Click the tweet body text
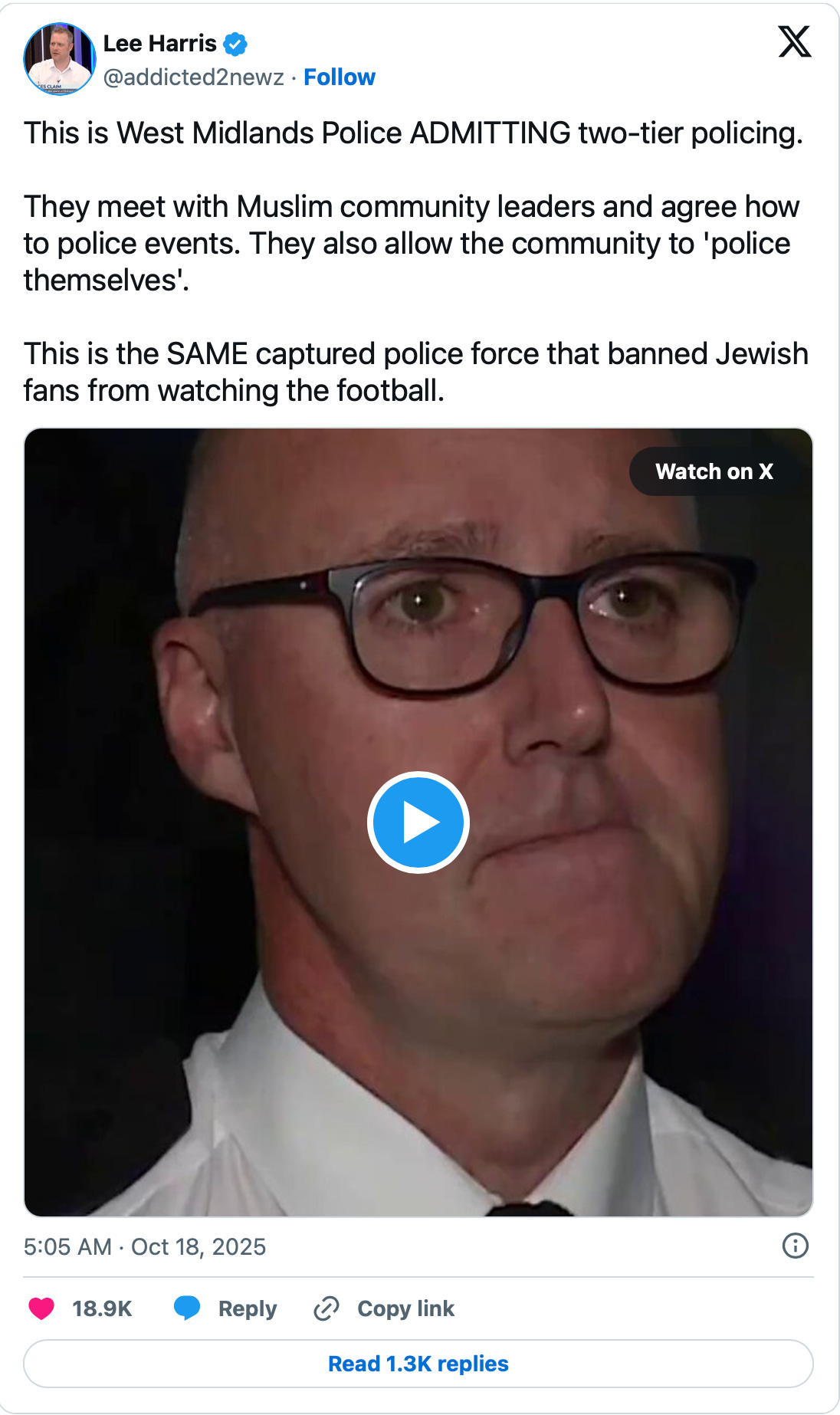840x1415 pixels. click(417, 262)
